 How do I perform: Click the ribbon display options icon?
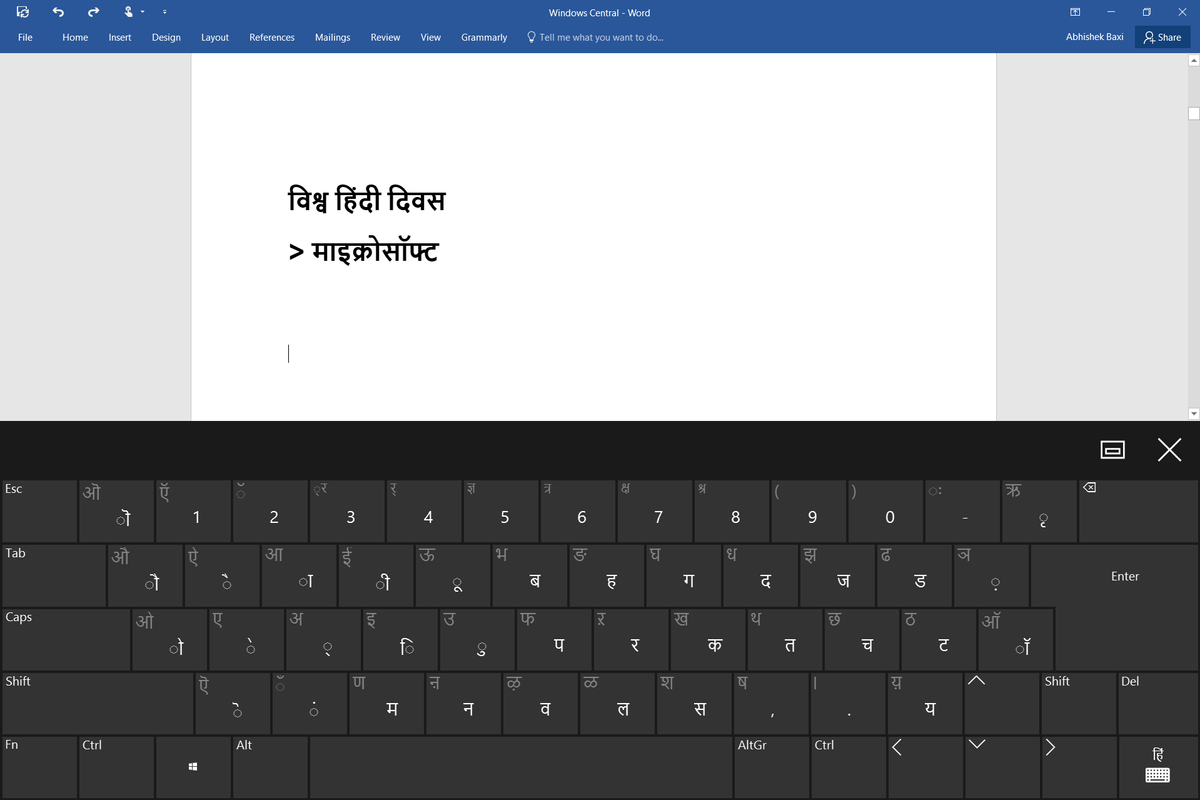point(1074,12)
